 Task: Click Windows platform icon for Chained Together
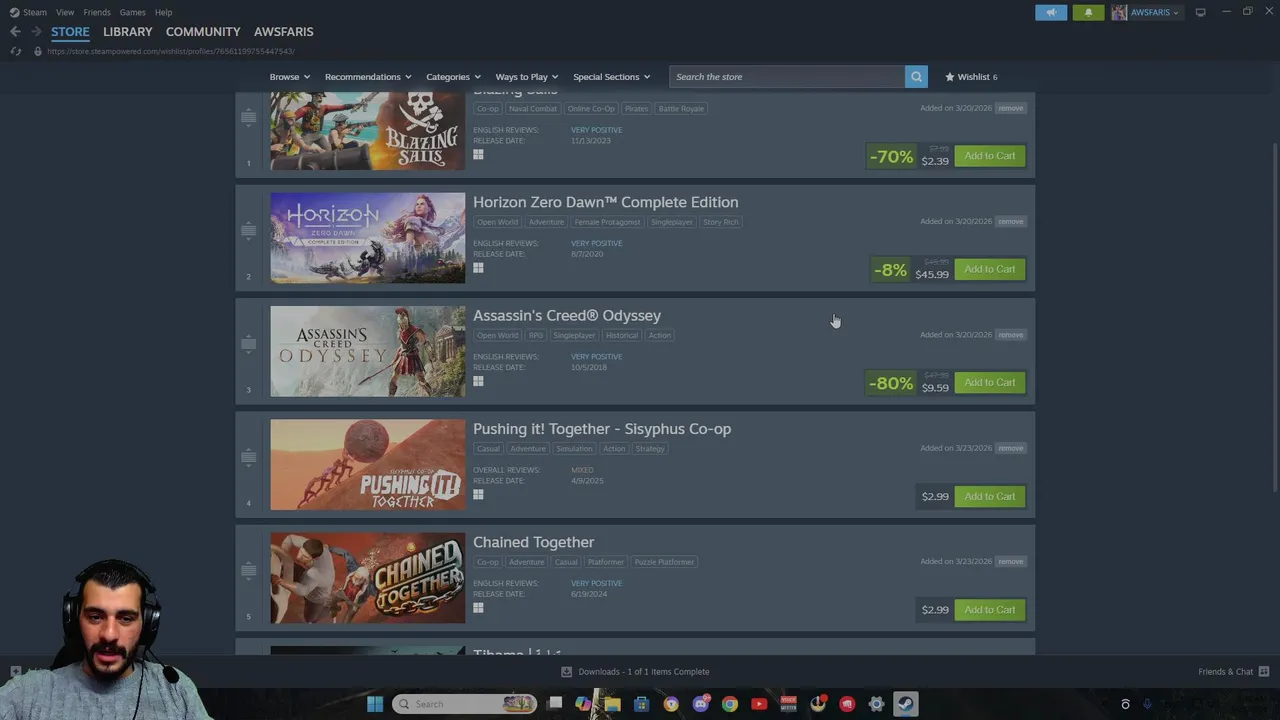pyautogui.click(x=478, y=608)
